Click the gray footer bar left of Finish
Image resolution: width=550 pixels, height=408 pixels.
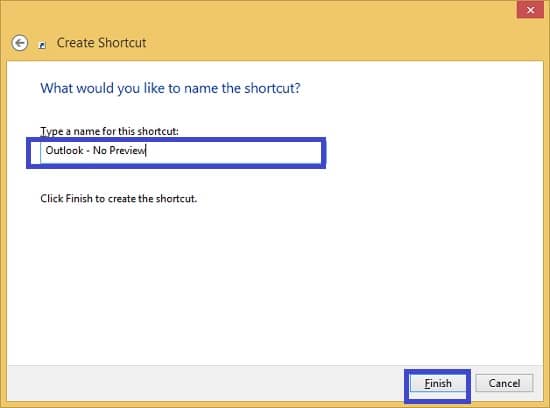[203, 383]
